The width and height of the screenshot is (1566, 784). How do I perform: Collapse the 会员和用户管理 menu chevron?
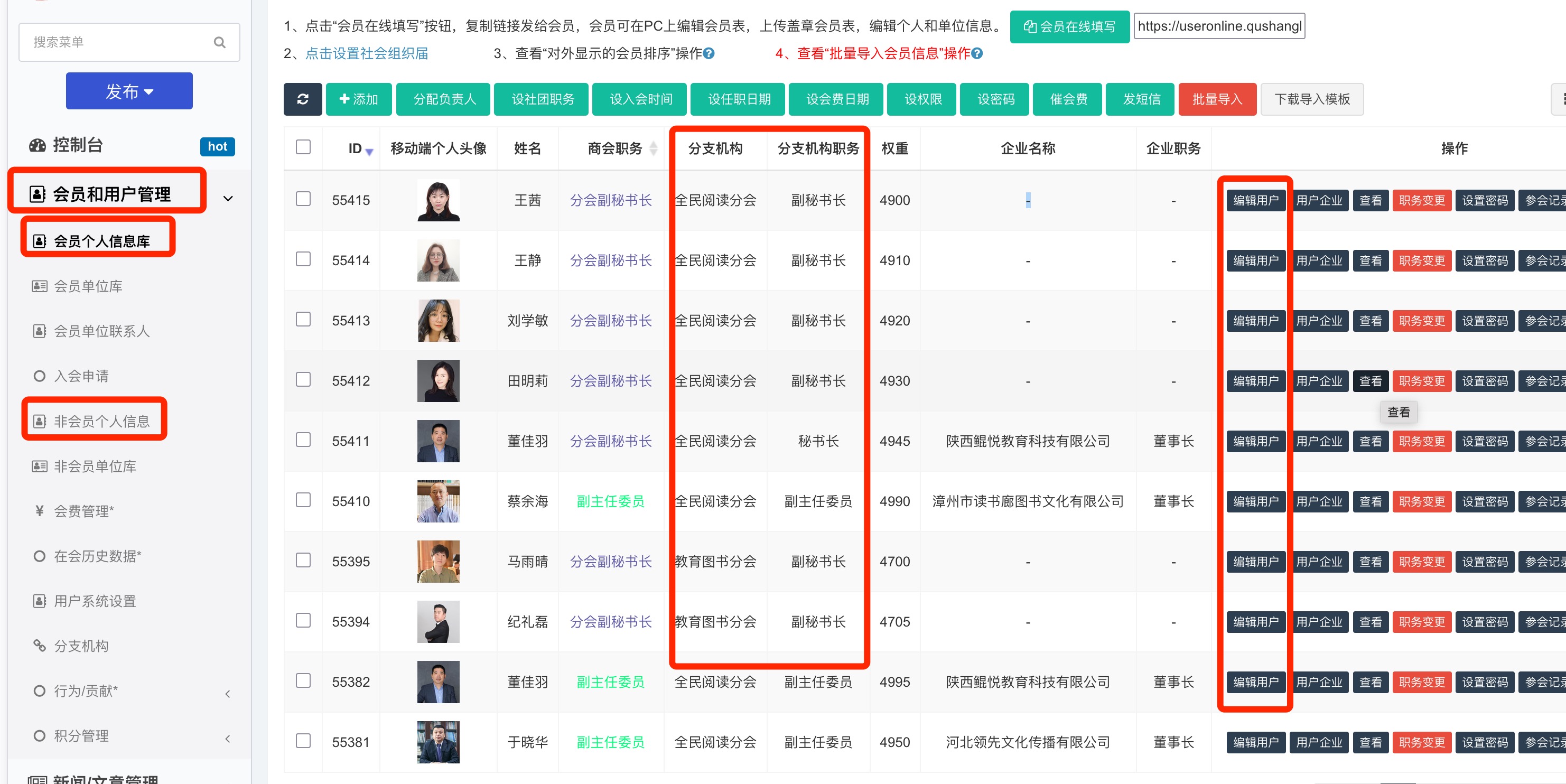click(228, 199)
